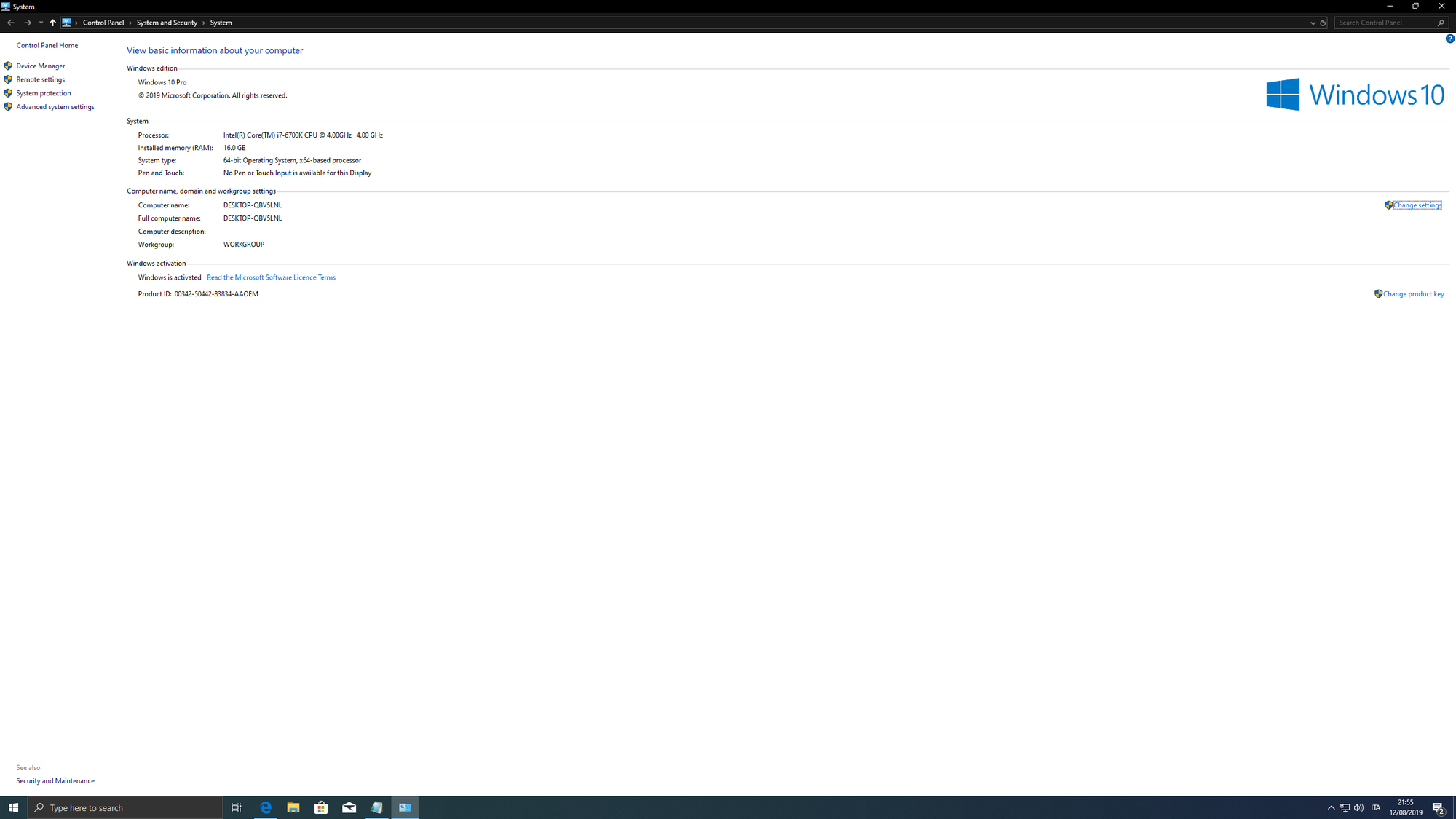Image resolution: width=1456 pixels, height=819 pixels.
Task: Click the shield icon next to Remote settings
Action: coord(8,79)
